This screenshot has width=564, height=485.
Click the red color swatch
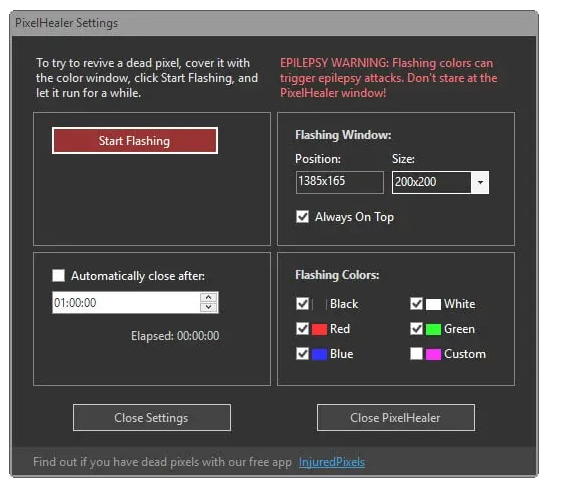point(319,329)
